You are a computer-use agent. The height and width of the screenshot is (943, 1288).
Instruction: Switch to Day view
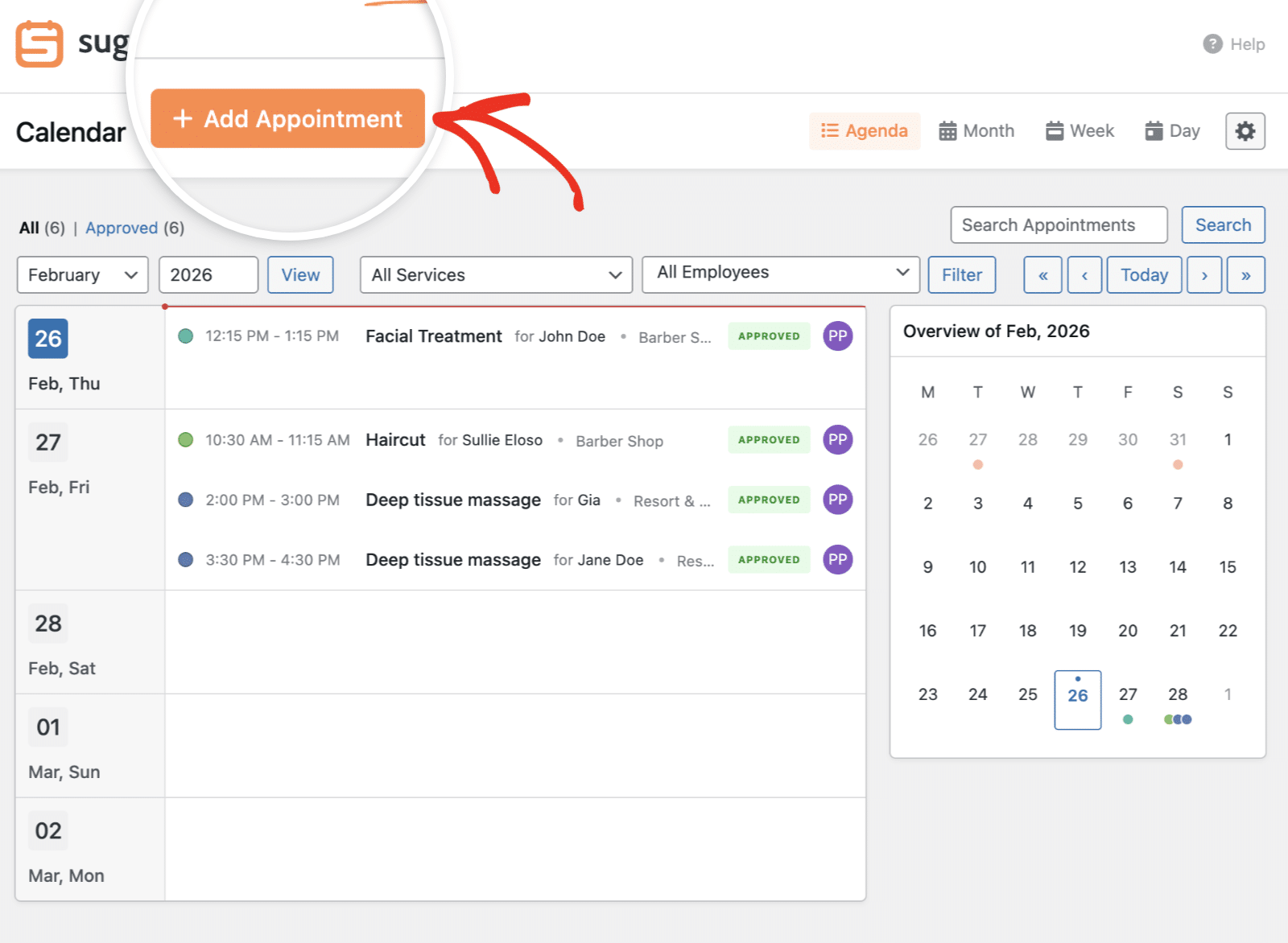pos(1171,130)
